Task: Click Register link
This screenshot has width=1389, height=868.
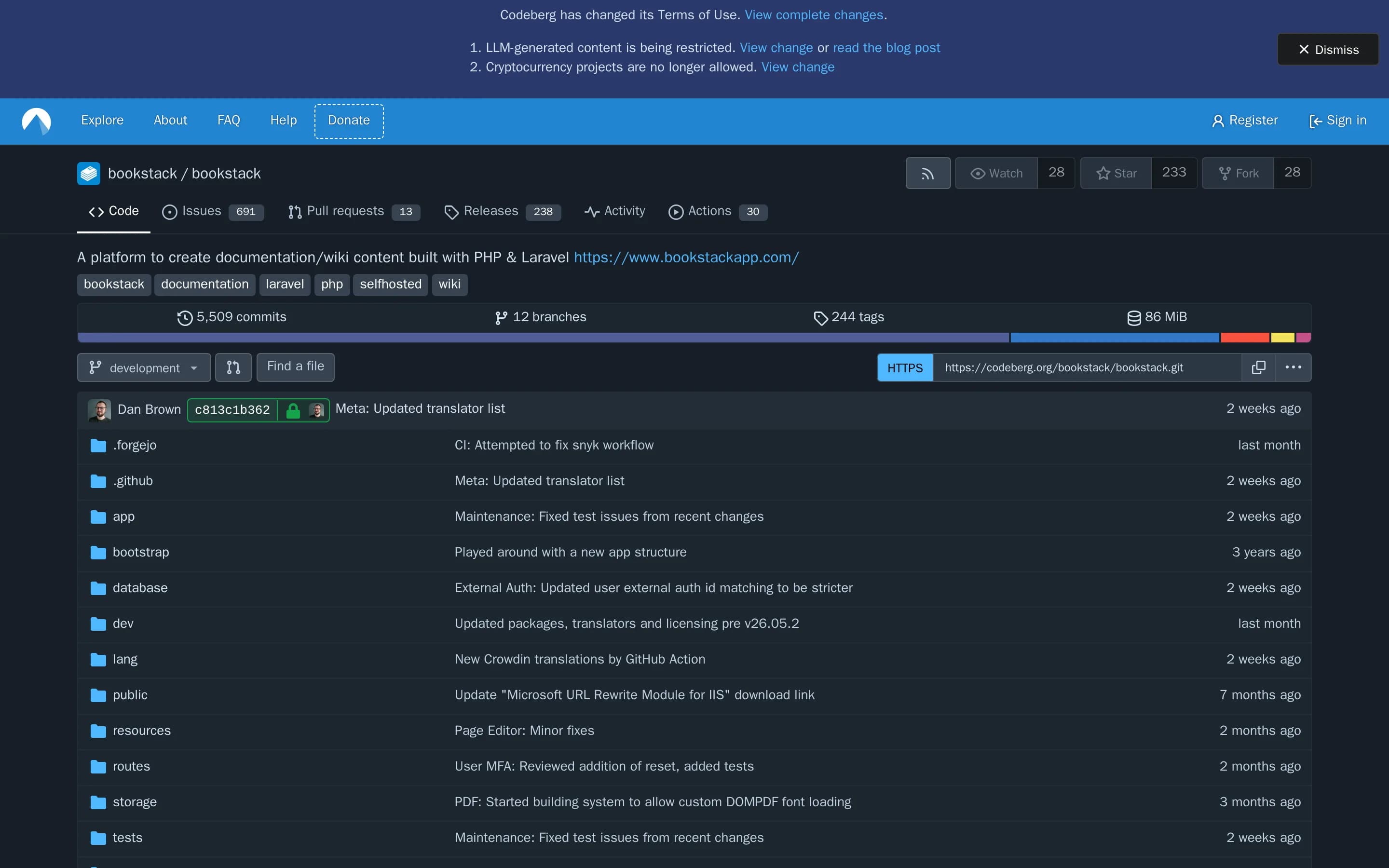Action: pos(1244,121)
